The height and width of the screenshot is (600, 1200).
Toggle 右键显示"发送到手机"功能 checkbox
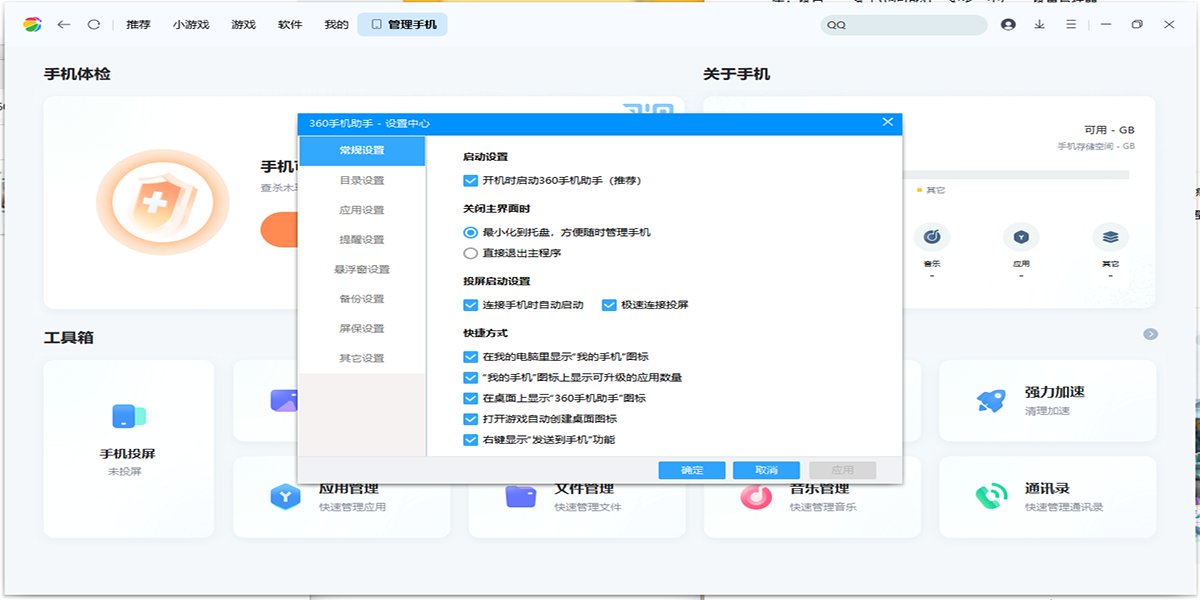point(471,440)
